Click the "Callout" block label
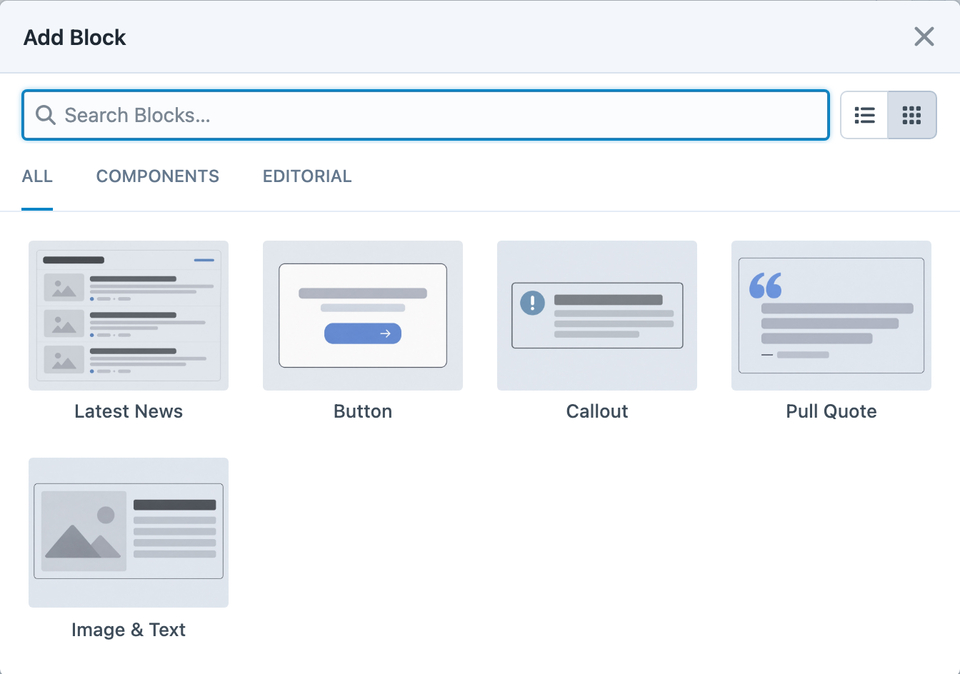960x674 pixels. [x=597, y=411]
